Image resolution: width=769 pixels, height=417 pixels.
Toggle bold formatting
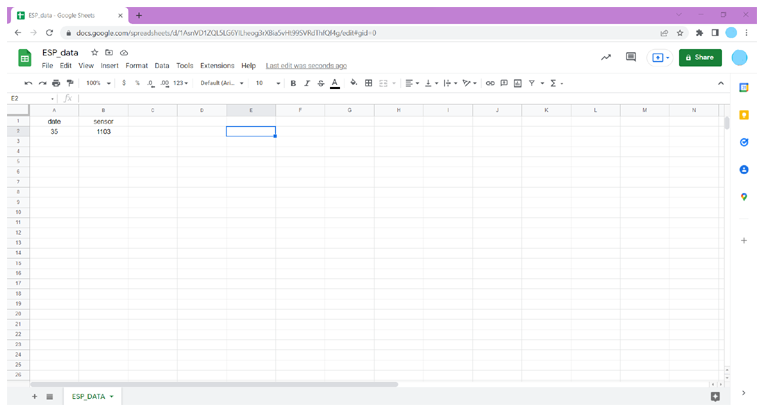pos(293,83)
